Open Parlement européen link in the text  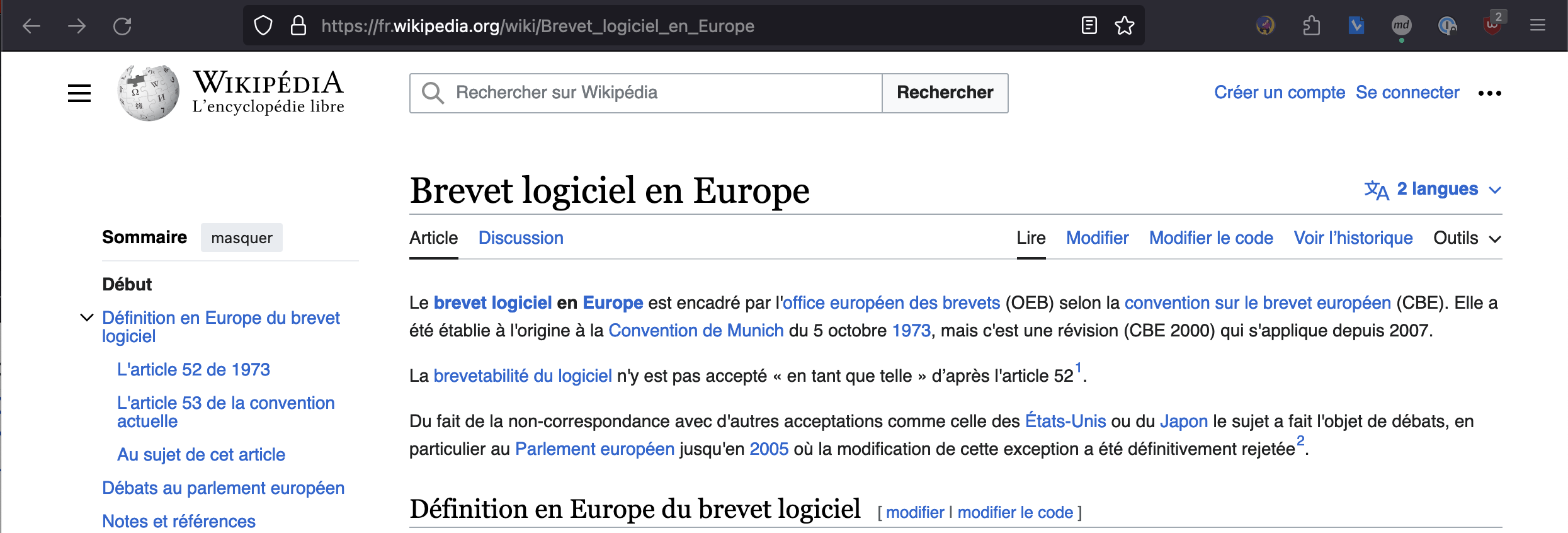tap(594, 449)
